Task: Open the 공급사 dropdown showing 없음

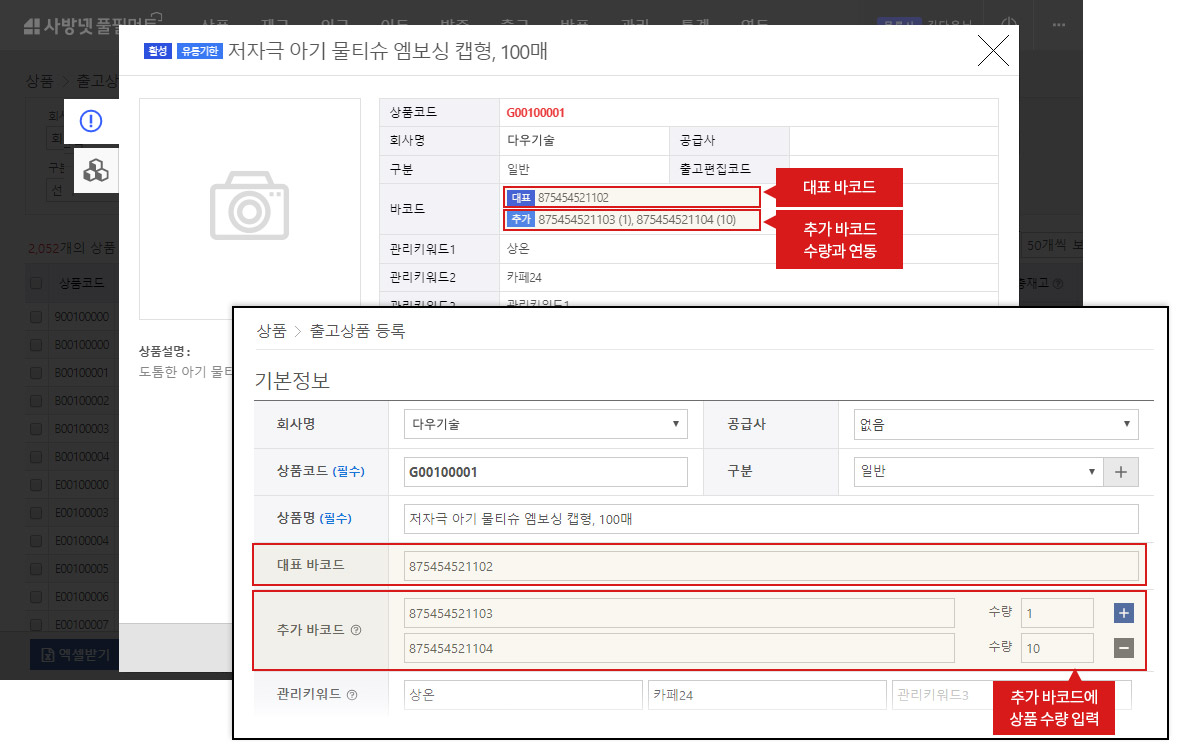Action: coord(995,424)
